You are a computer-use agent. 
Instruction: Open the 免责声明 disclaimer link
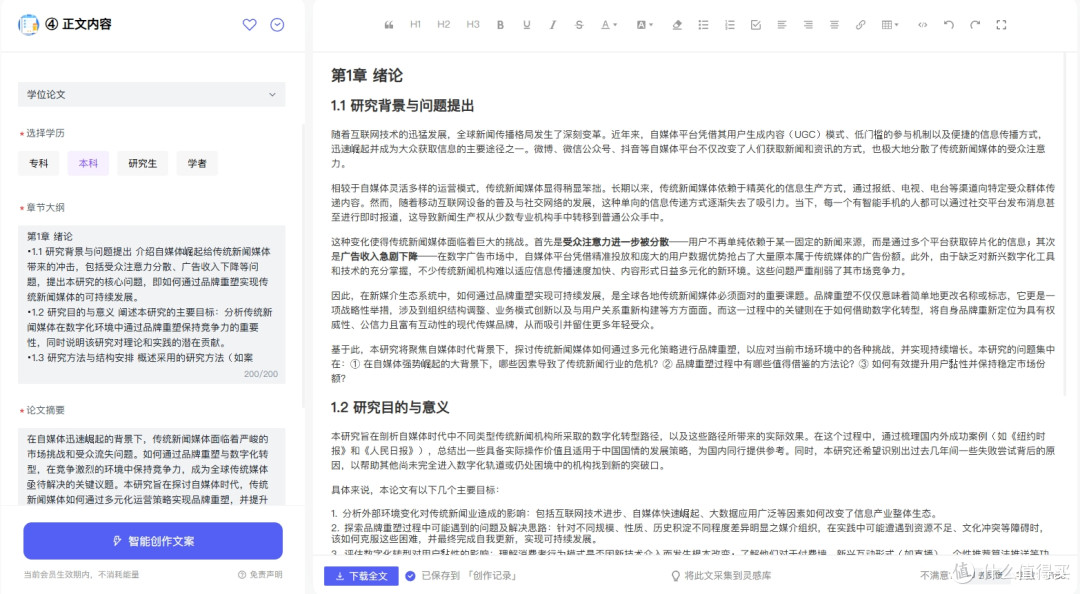click(x=260, y=575)
